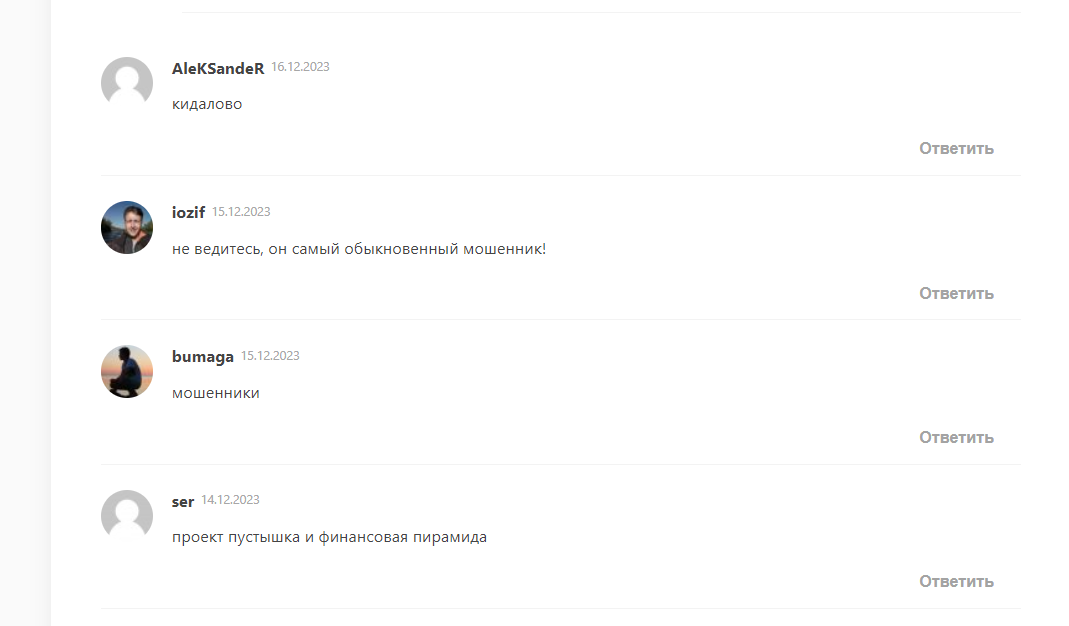
Task: Click ser's default gray avatar
Action: pyautogui.click(x=127, y=516)
